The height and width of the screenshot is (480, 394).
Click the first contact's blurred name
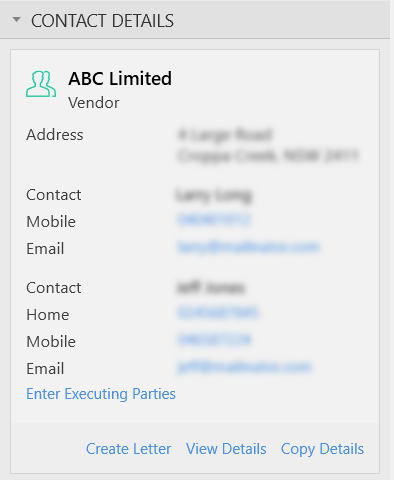pos(213,195)
